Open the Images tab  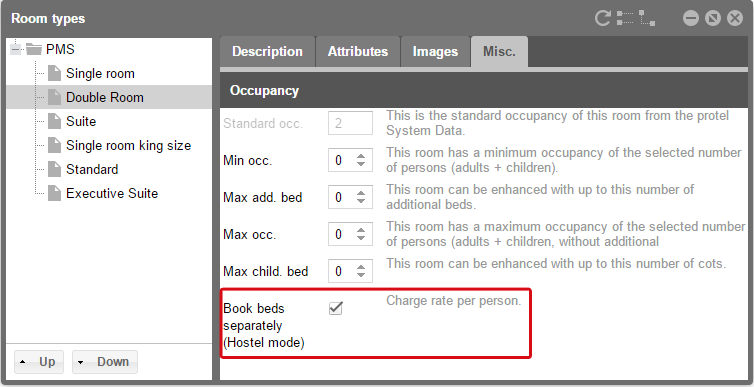pyautogui.click(x=435, y=51)
